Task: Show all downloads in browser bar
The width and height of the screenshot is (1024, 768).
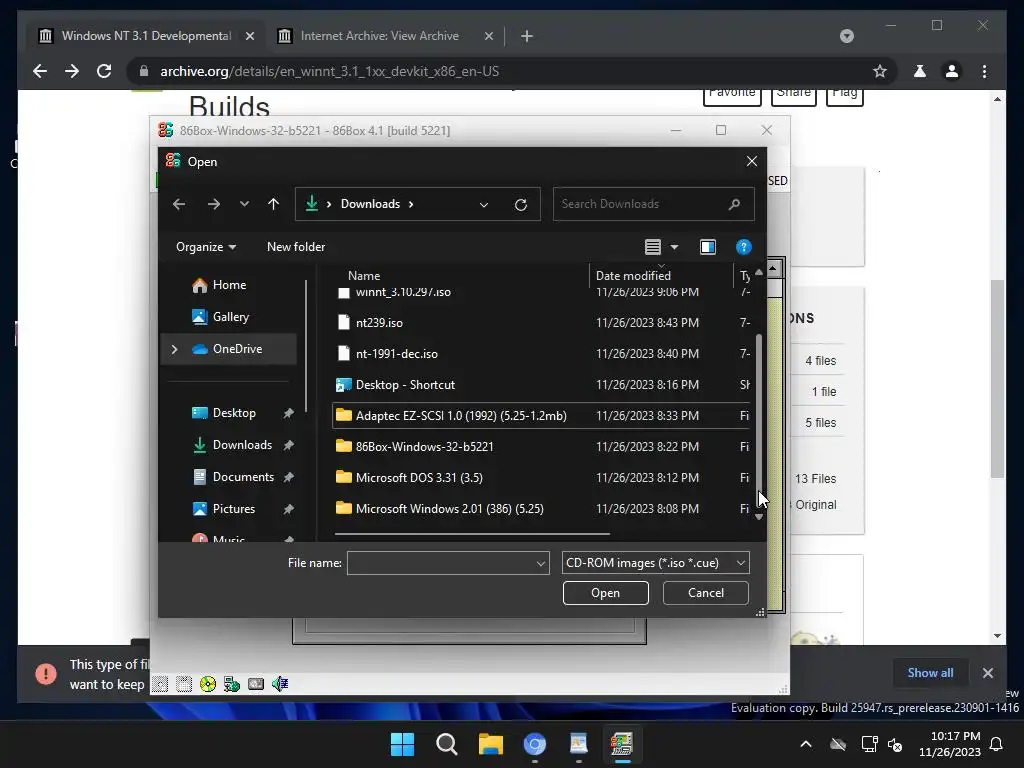Action: 930,673
